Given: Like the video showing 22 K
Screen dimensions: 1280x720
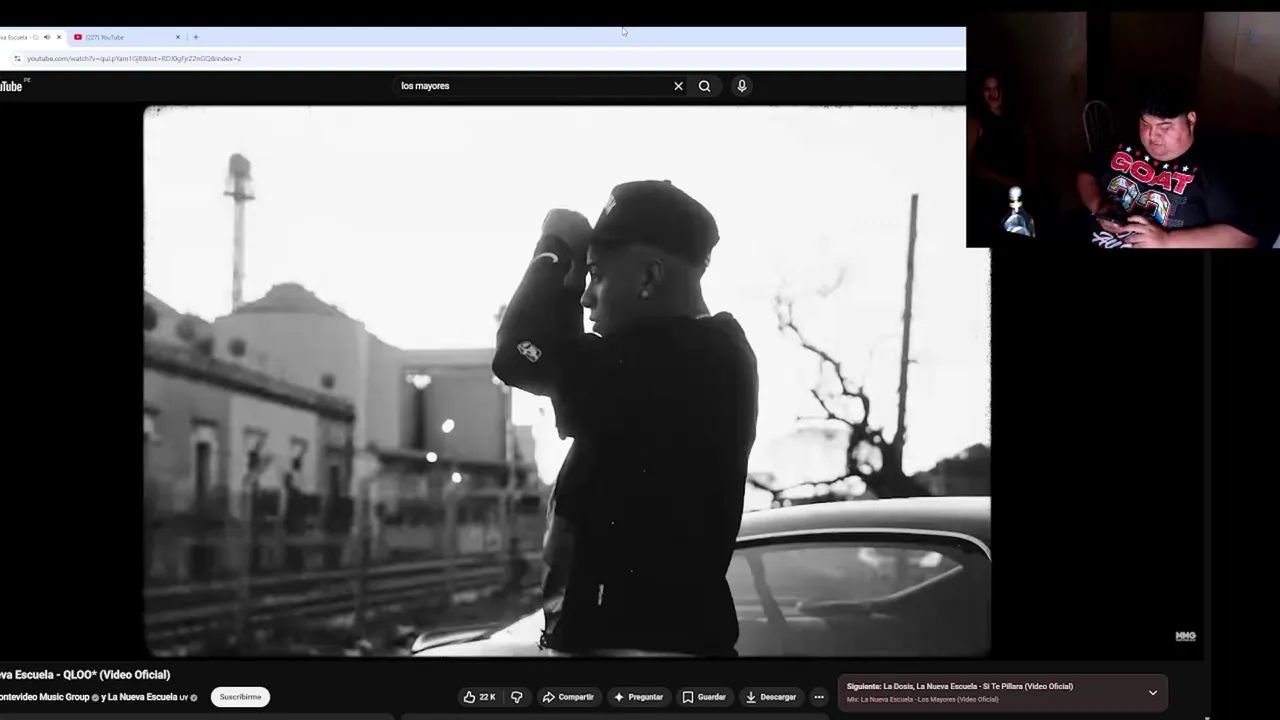Looking at the screenshot, I should click(x=480, y=697).
